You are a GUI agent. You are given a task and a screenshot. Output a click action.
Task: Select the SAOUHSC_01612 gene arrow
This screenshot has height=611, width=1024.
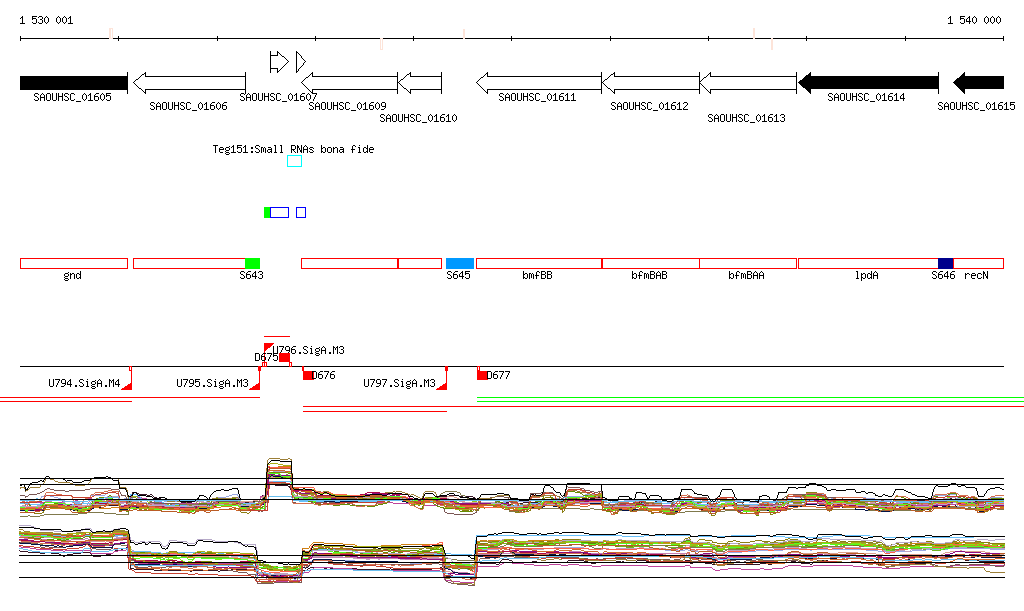click(650, 82)
